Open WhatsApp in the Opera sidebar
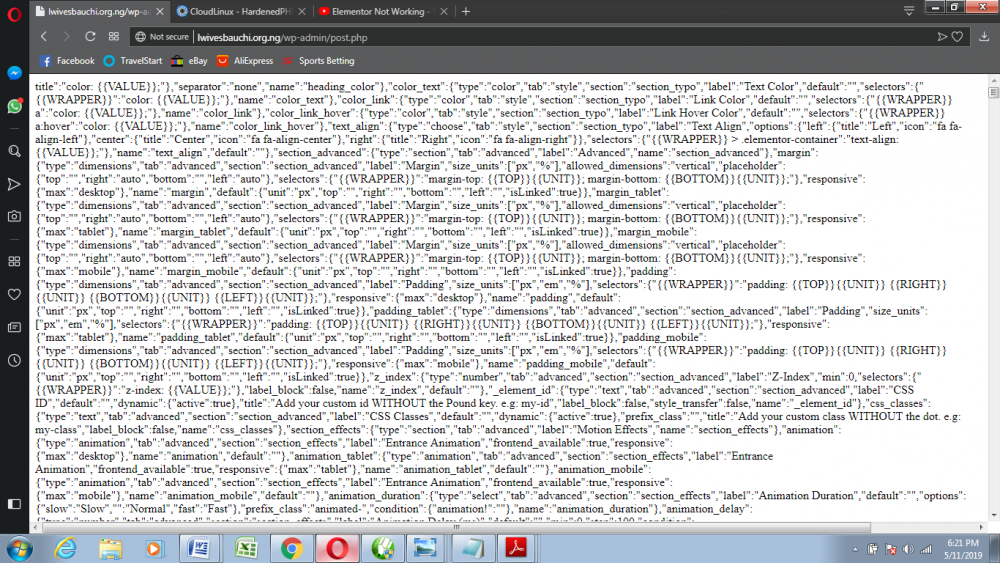Screen dimensions: 1000x563 14,106
